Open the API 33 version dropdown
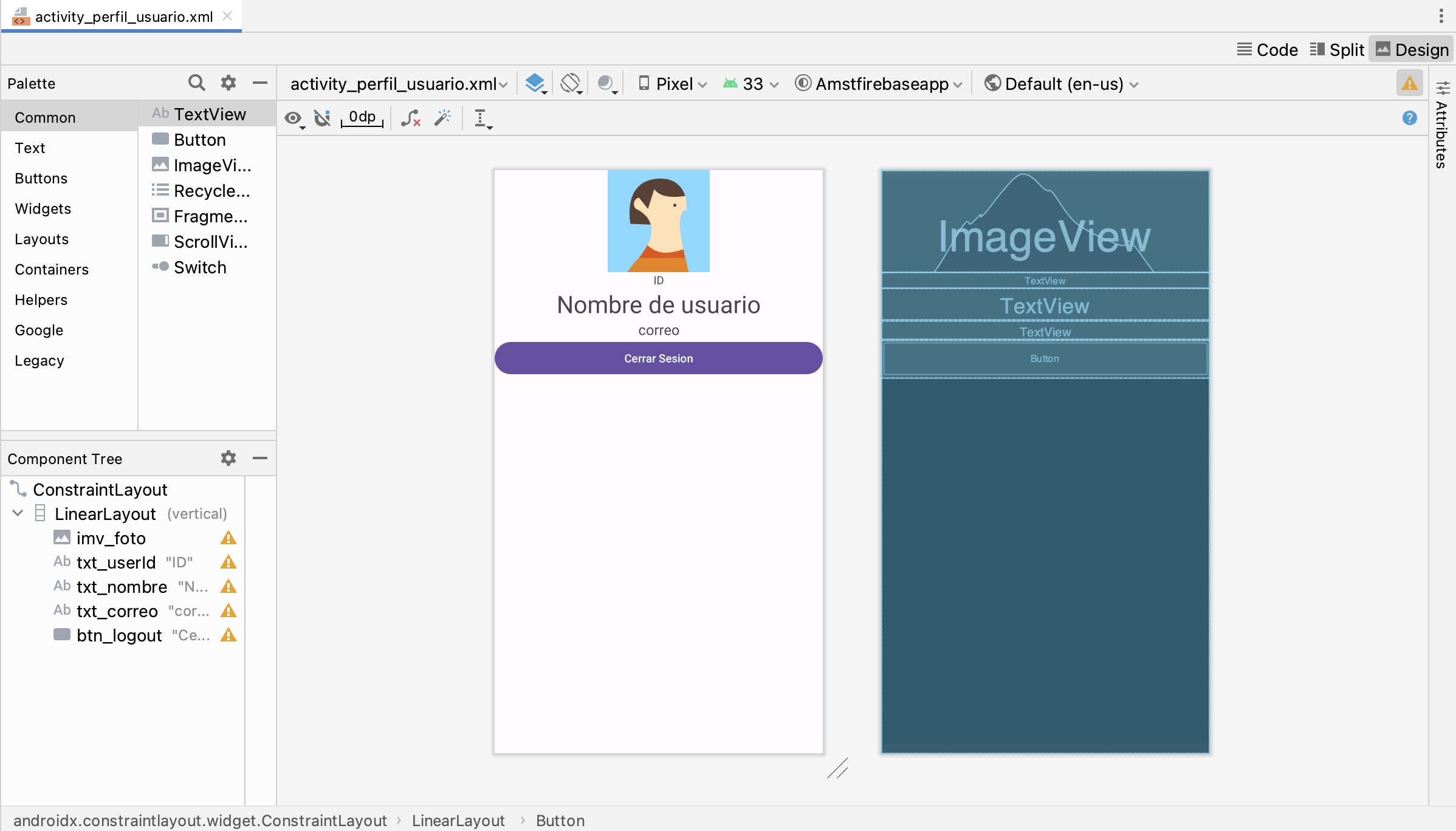 (x=751, y=84)
